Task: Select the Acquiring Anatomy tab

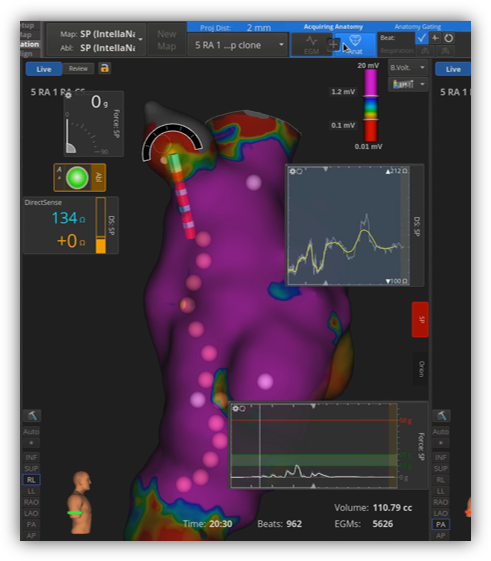Action: 333,26
